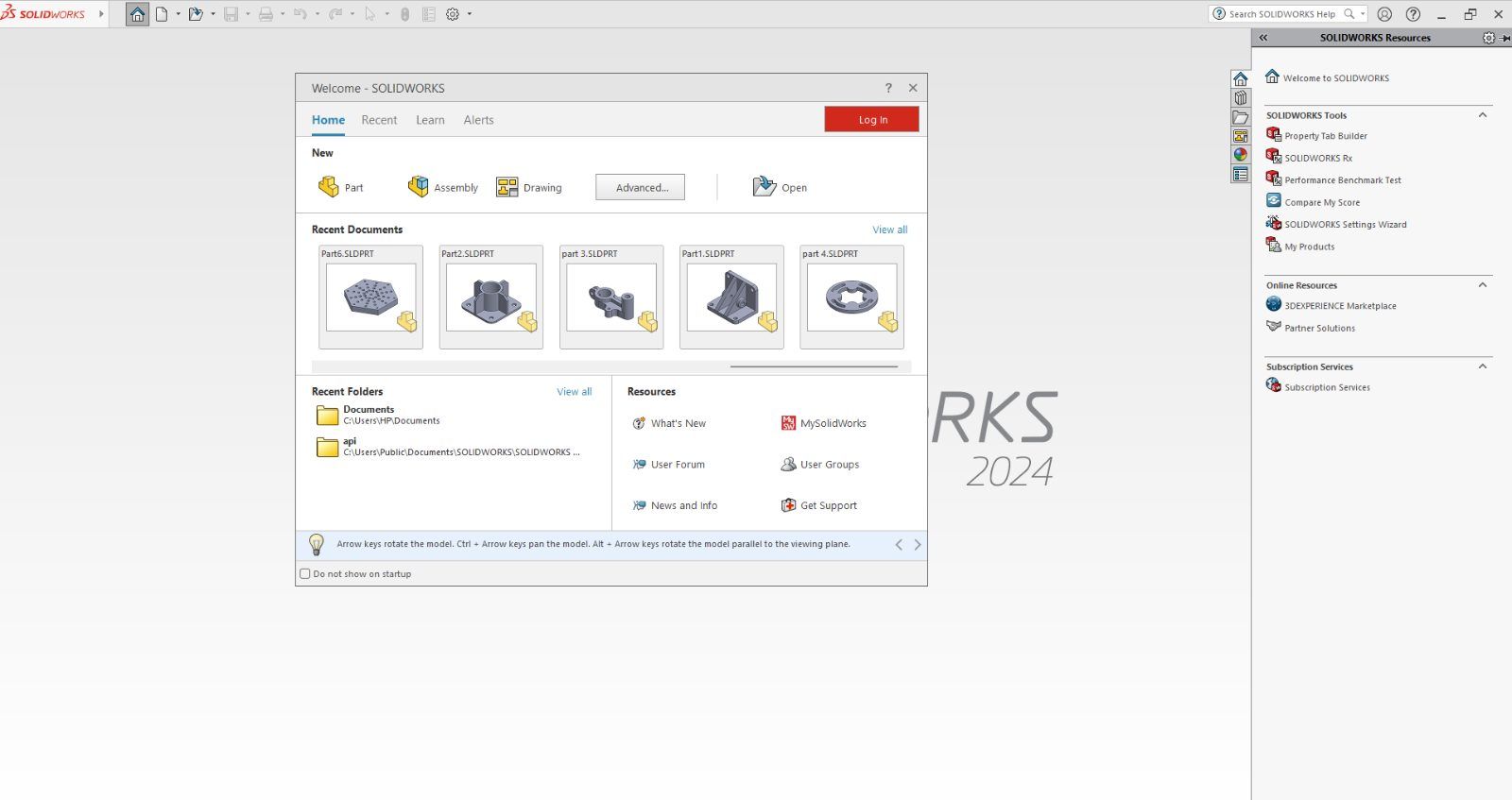Open the Design Library task pane tab
This screenshot has height=800, width=1512.
tap(1241, 97)
